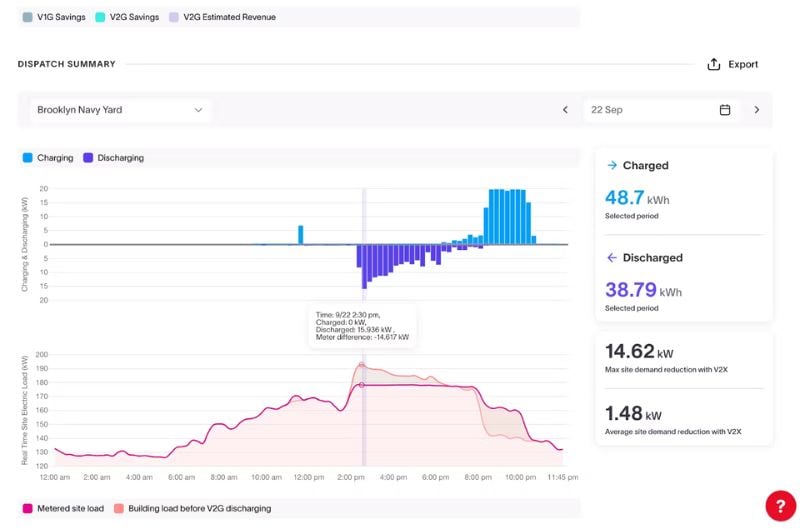Click the noon blue charging bar
The height and width of the screenshot is (529, 800).
point(301,235)
